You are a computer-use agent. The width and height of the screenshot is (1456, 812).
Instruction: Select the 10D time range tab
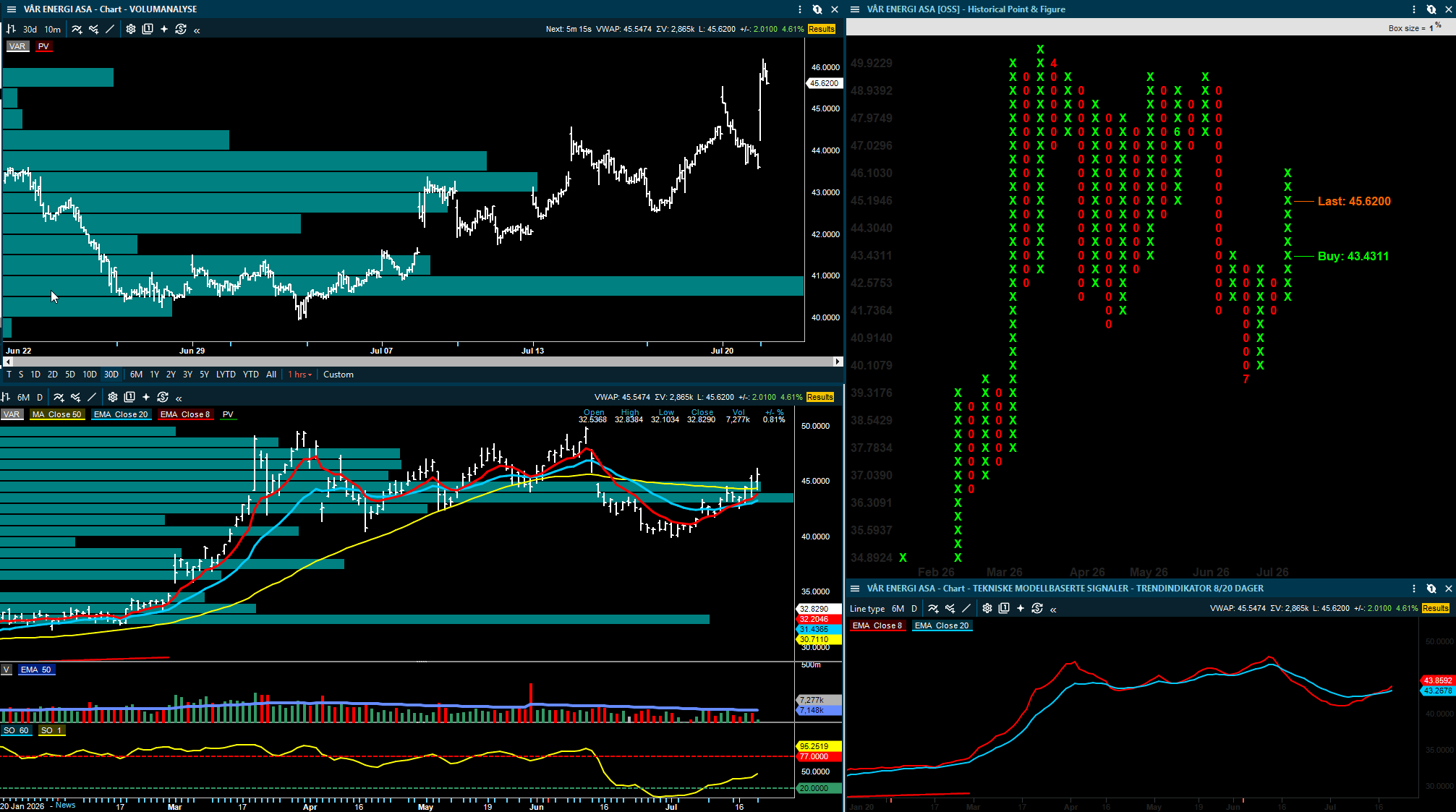(90, 375)
